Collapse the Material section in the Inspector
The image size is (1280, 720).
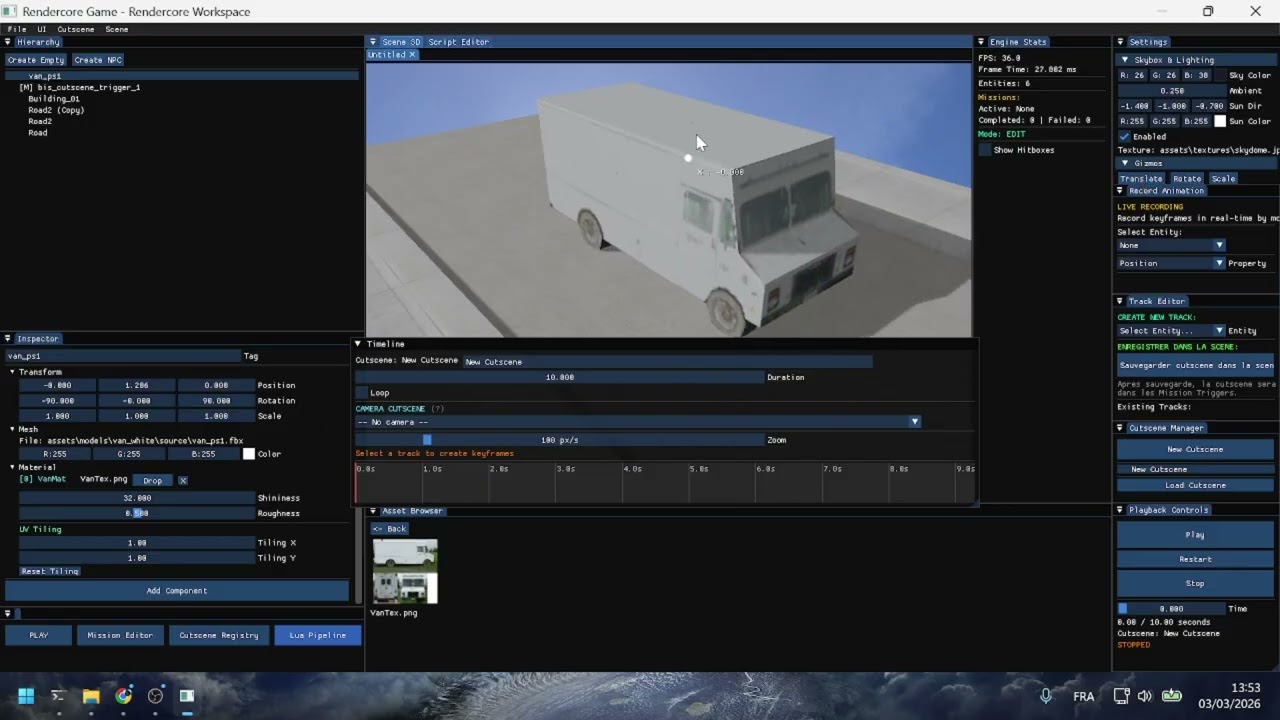tap(13, 467)
